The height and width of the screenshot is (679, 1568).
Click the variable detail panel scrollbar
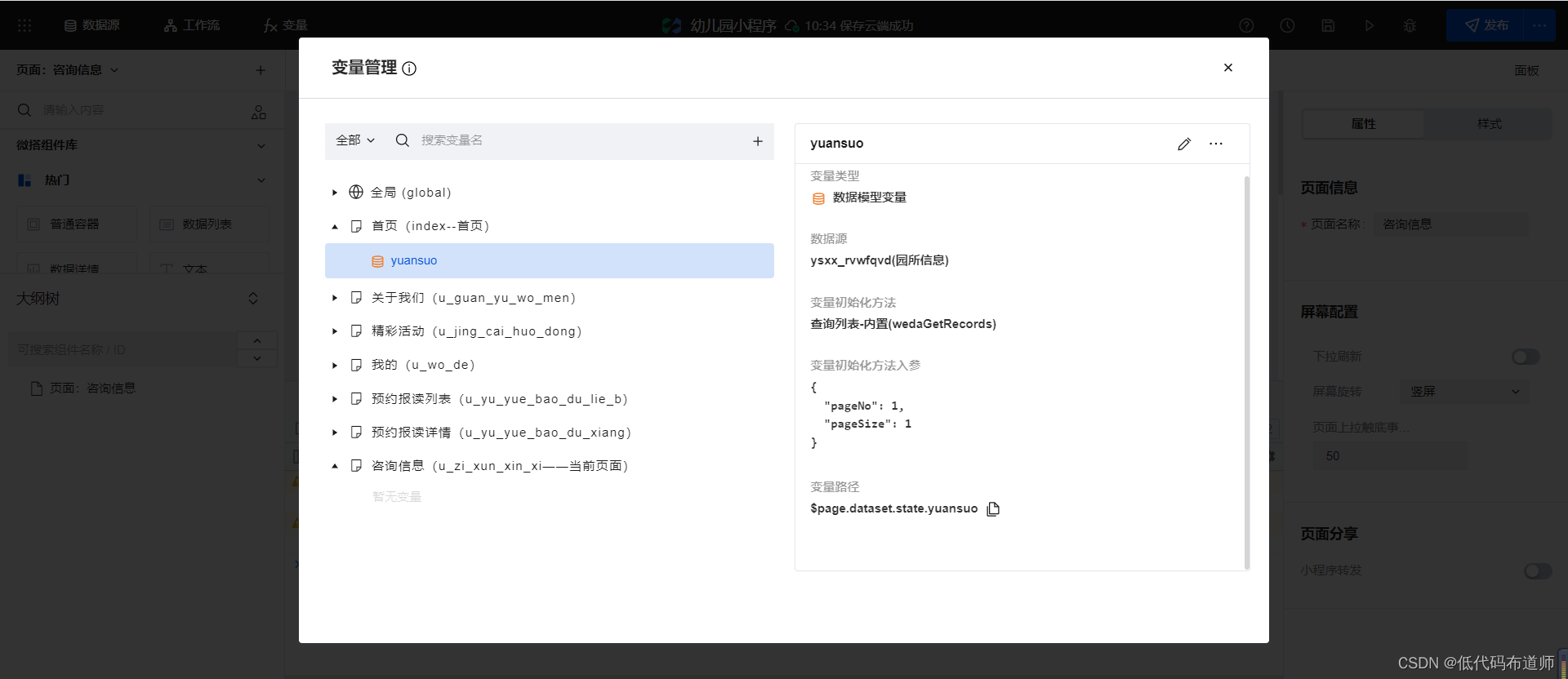pyautogui.click(x=1246, y=371)
